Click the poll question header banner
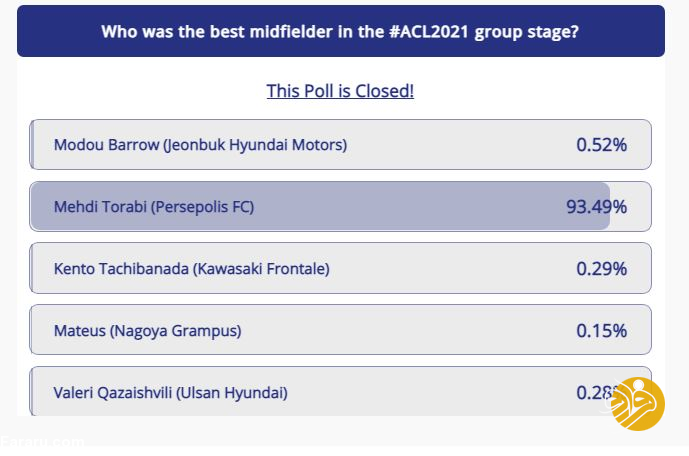The image size is (689, 456). click(341, 31)
